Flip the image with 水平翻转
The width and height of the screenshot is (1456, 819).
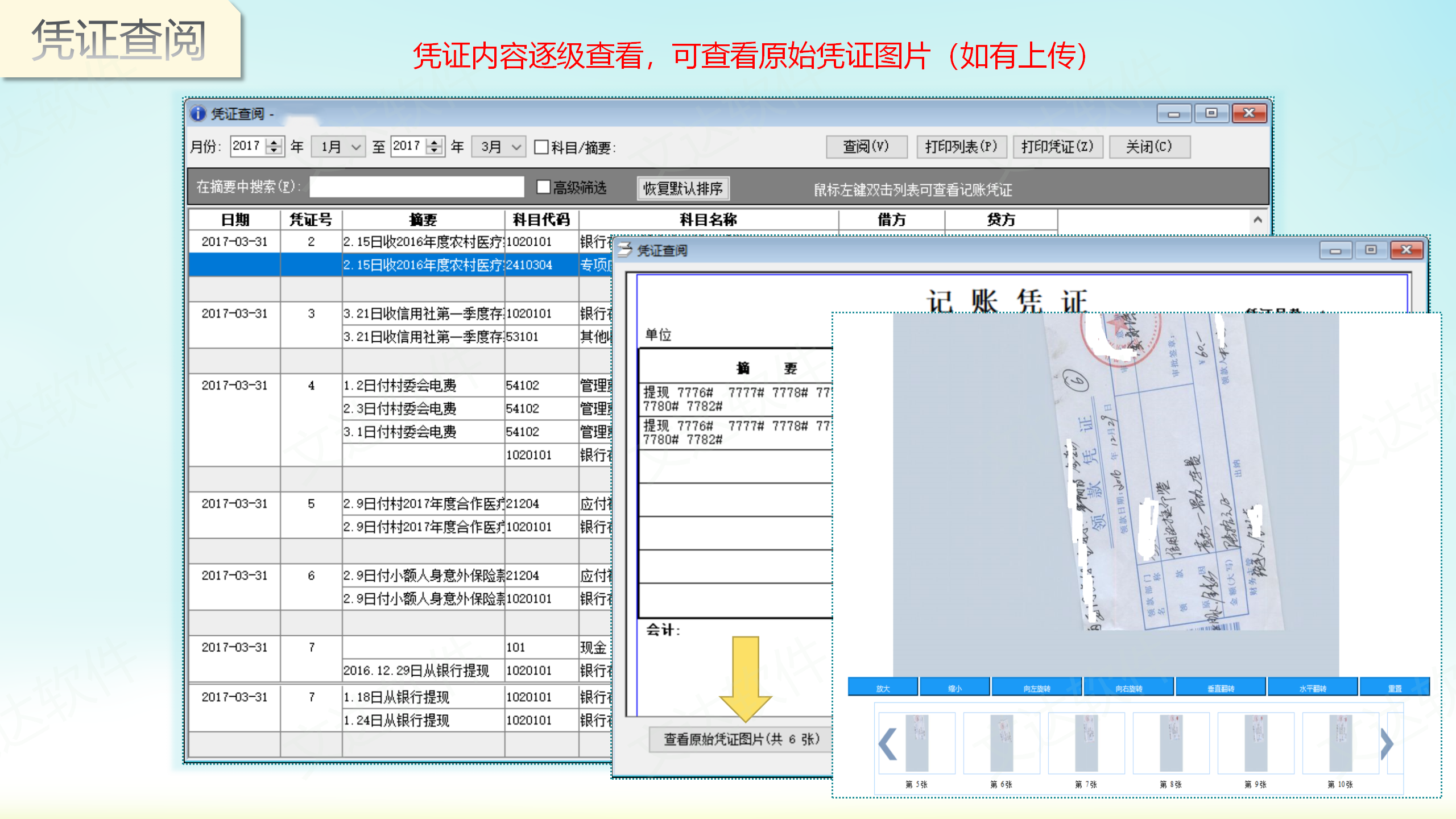click(x=1312, y=688)
